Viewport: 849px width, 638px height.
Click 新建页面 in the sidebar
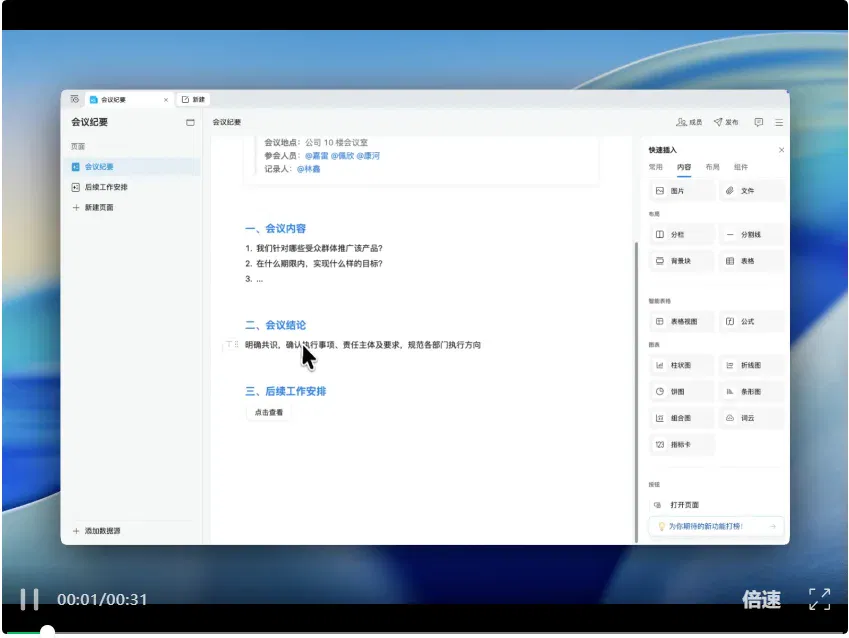point(93,207)
